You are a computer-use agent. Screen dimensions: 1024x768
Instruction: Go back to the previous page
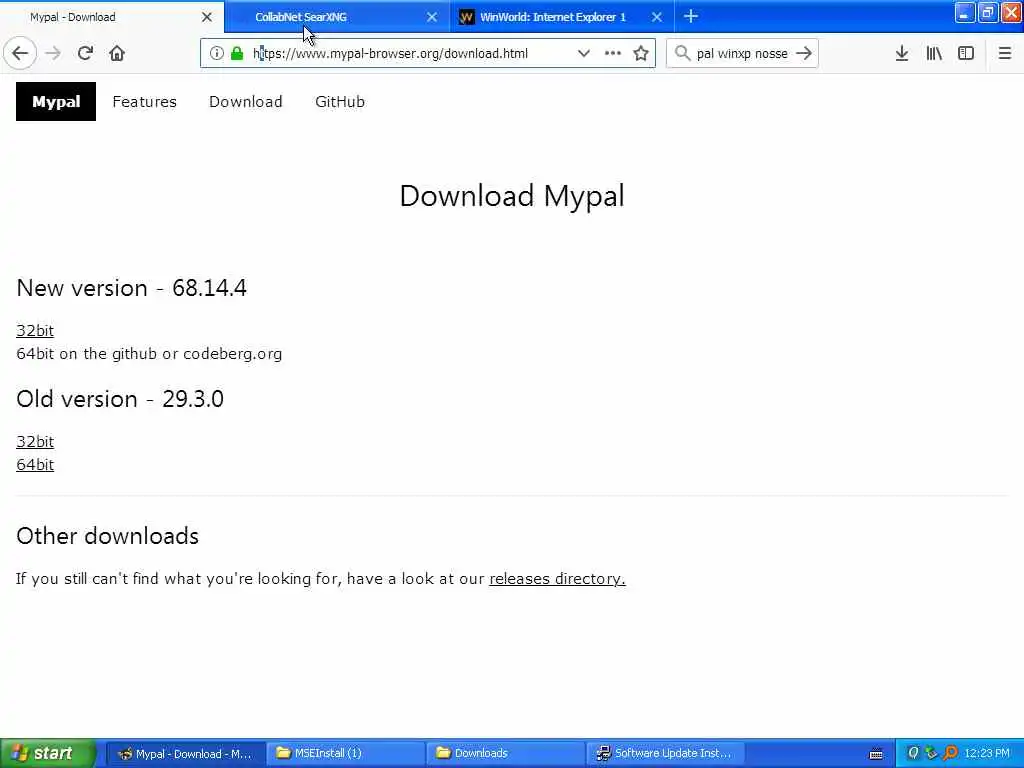point(20,53)
